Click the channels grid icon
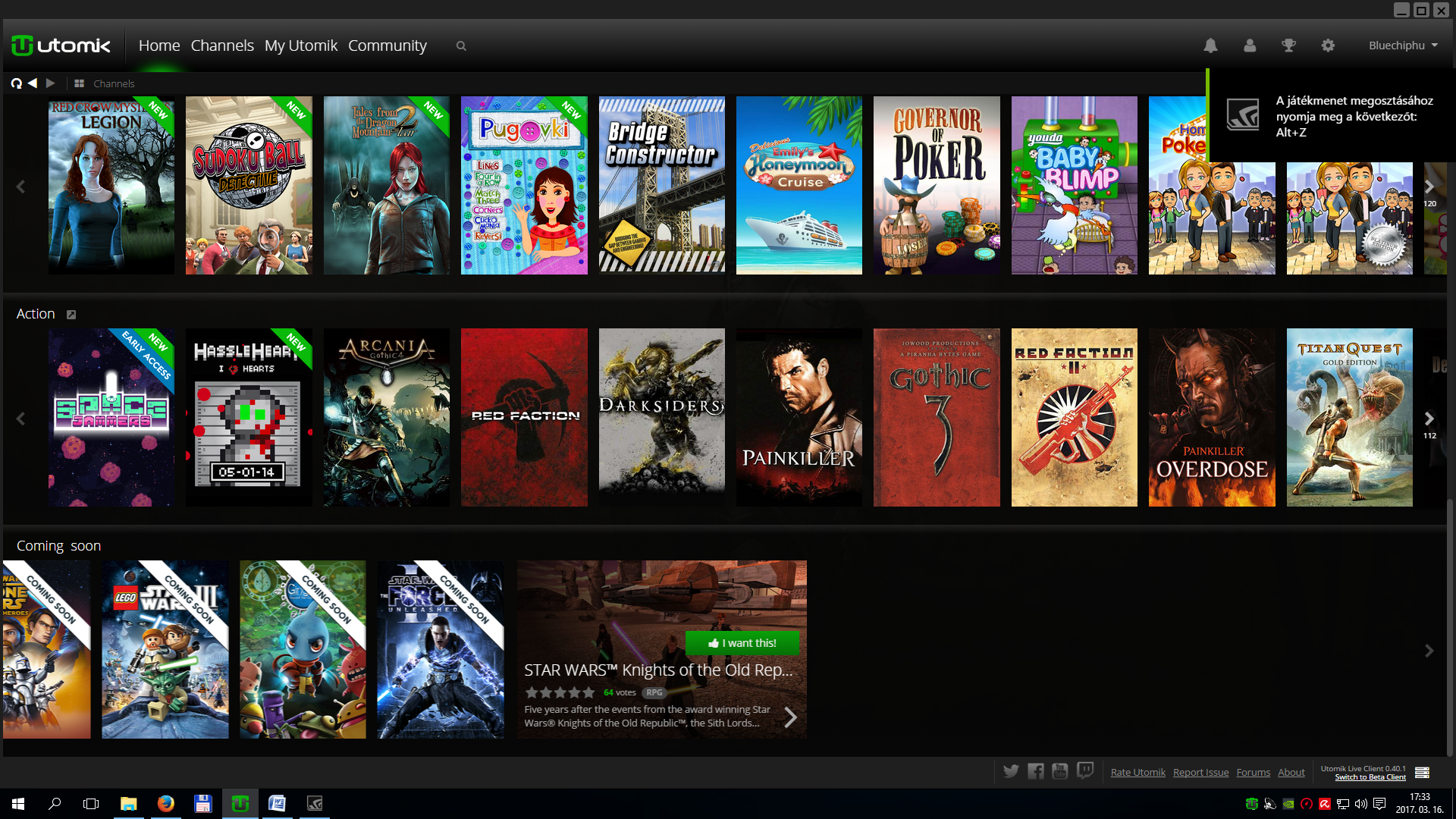Image resolution: width=1456 pixels, height=819 pixels. tap(79, 83)
